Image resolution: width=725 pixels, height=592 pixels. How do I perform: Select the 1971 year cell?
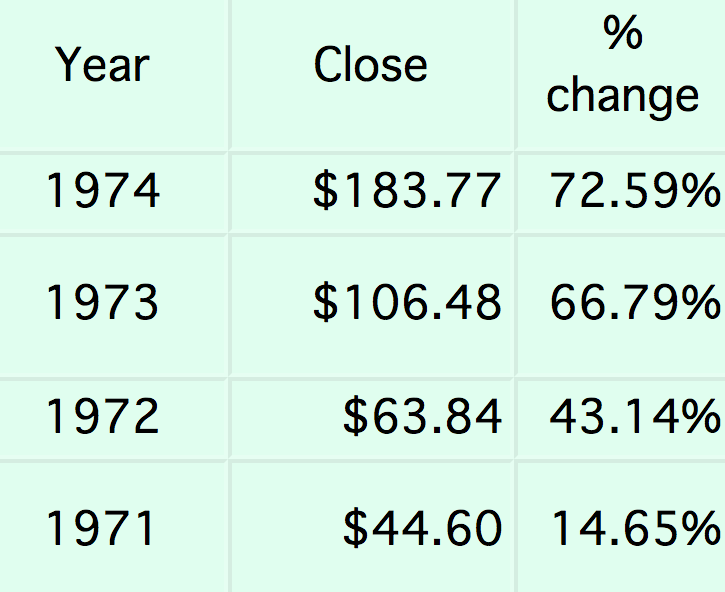103,528
